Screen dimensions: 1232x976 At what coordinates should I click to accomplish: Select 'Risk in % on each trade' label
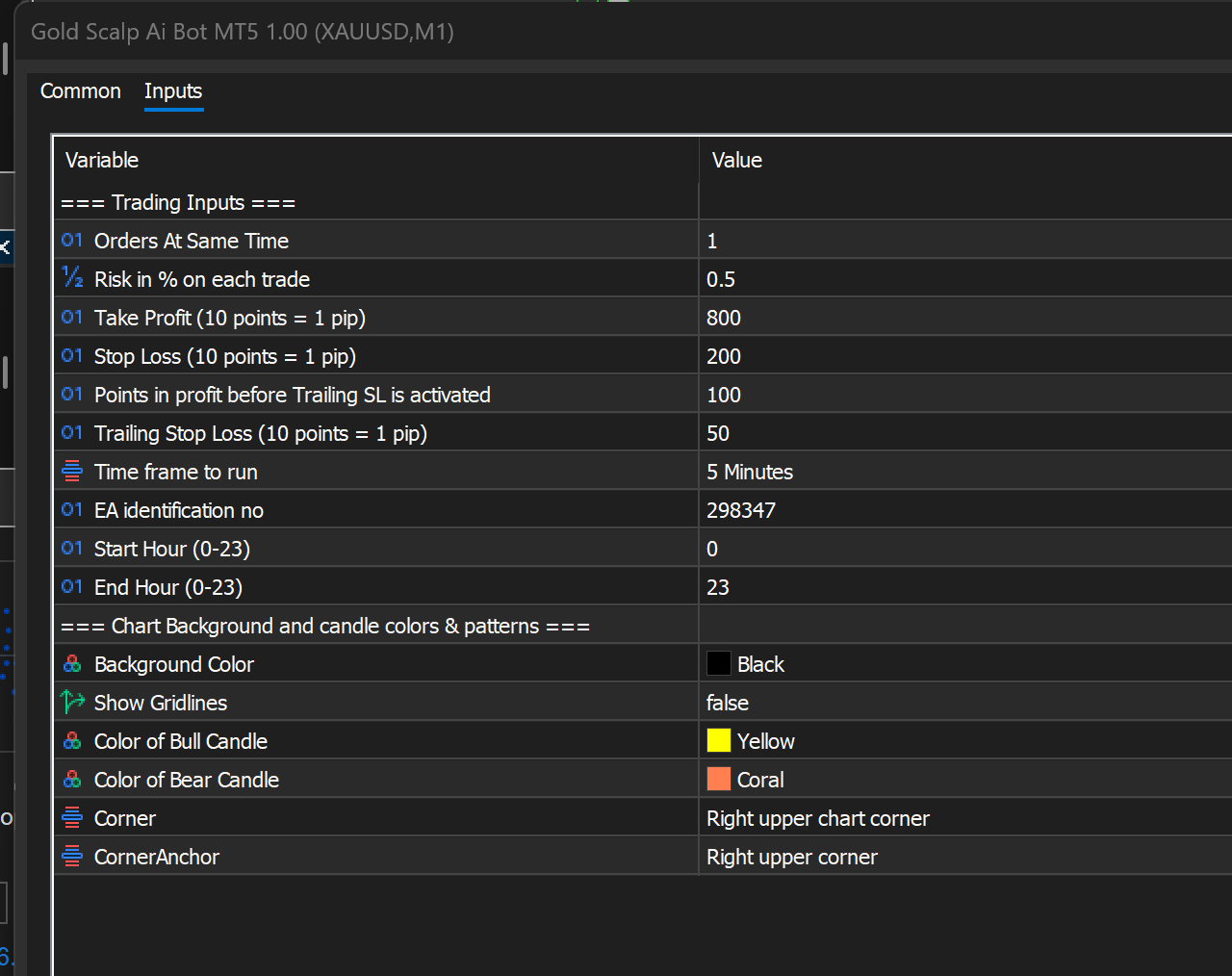click(x=202, y=279)
